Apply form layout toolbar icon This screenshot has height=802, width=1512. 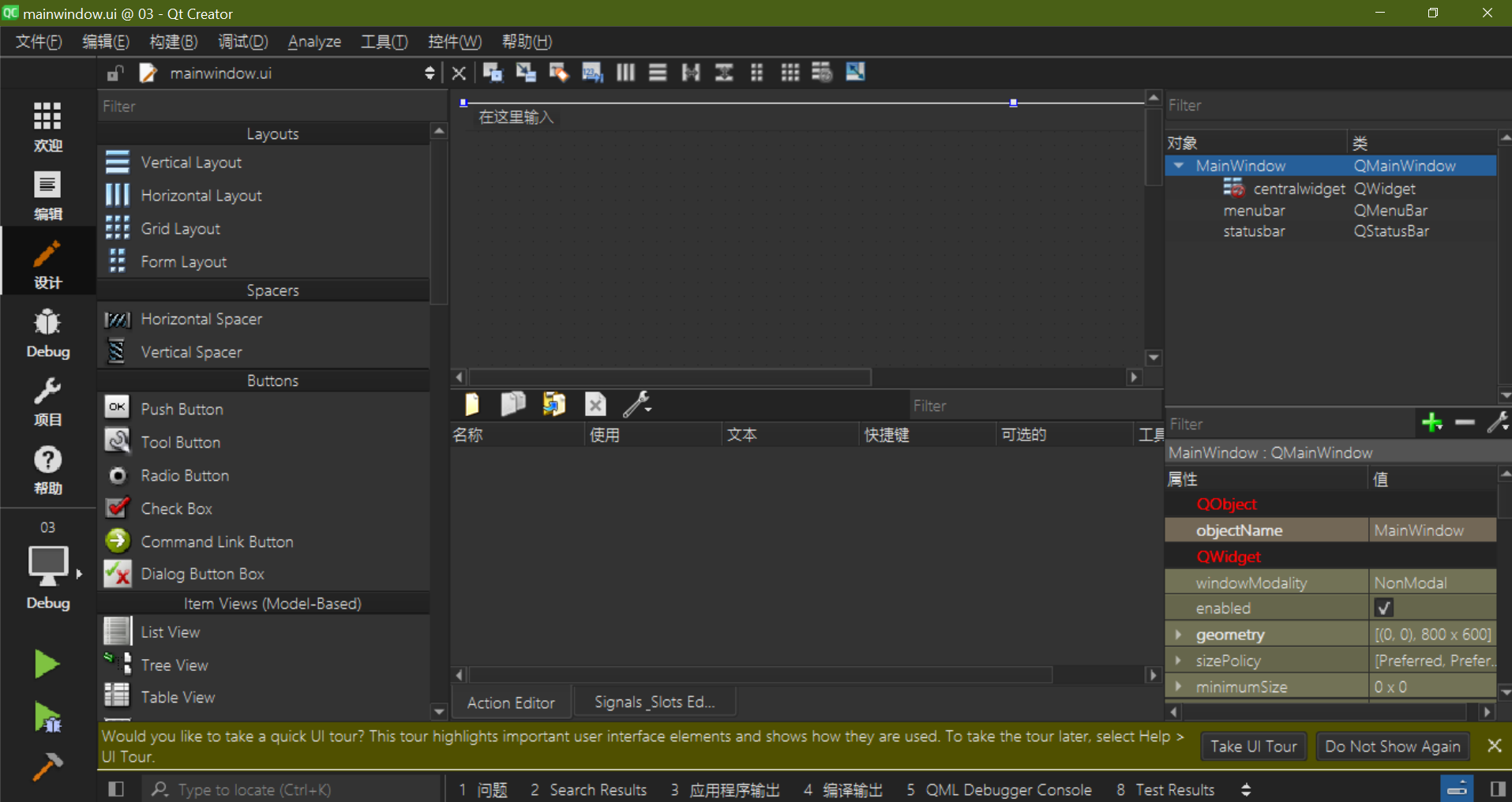[x=756, y=73]
